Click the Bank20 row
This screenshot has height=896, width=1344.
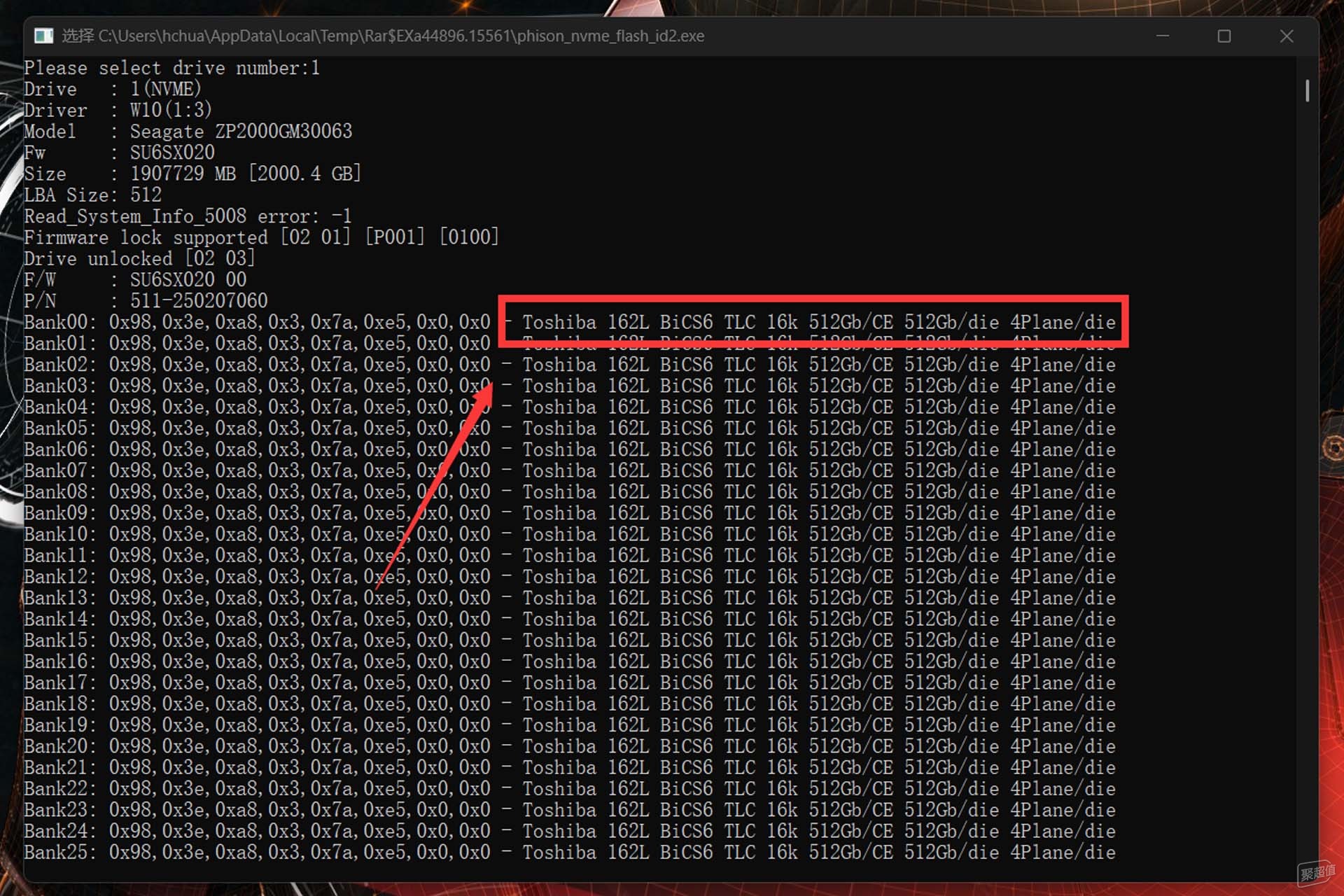[570, 746]
